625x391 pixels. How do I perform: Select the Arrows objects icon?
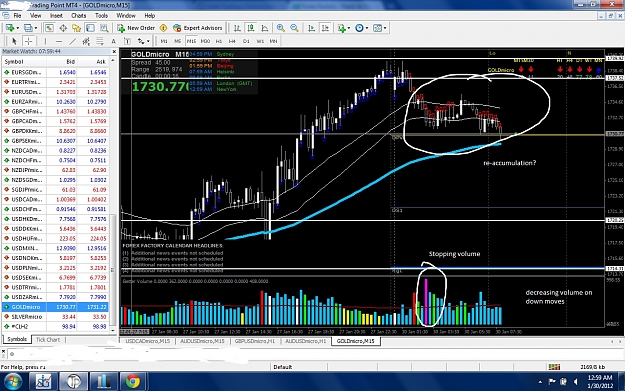[x=141, y=41]
